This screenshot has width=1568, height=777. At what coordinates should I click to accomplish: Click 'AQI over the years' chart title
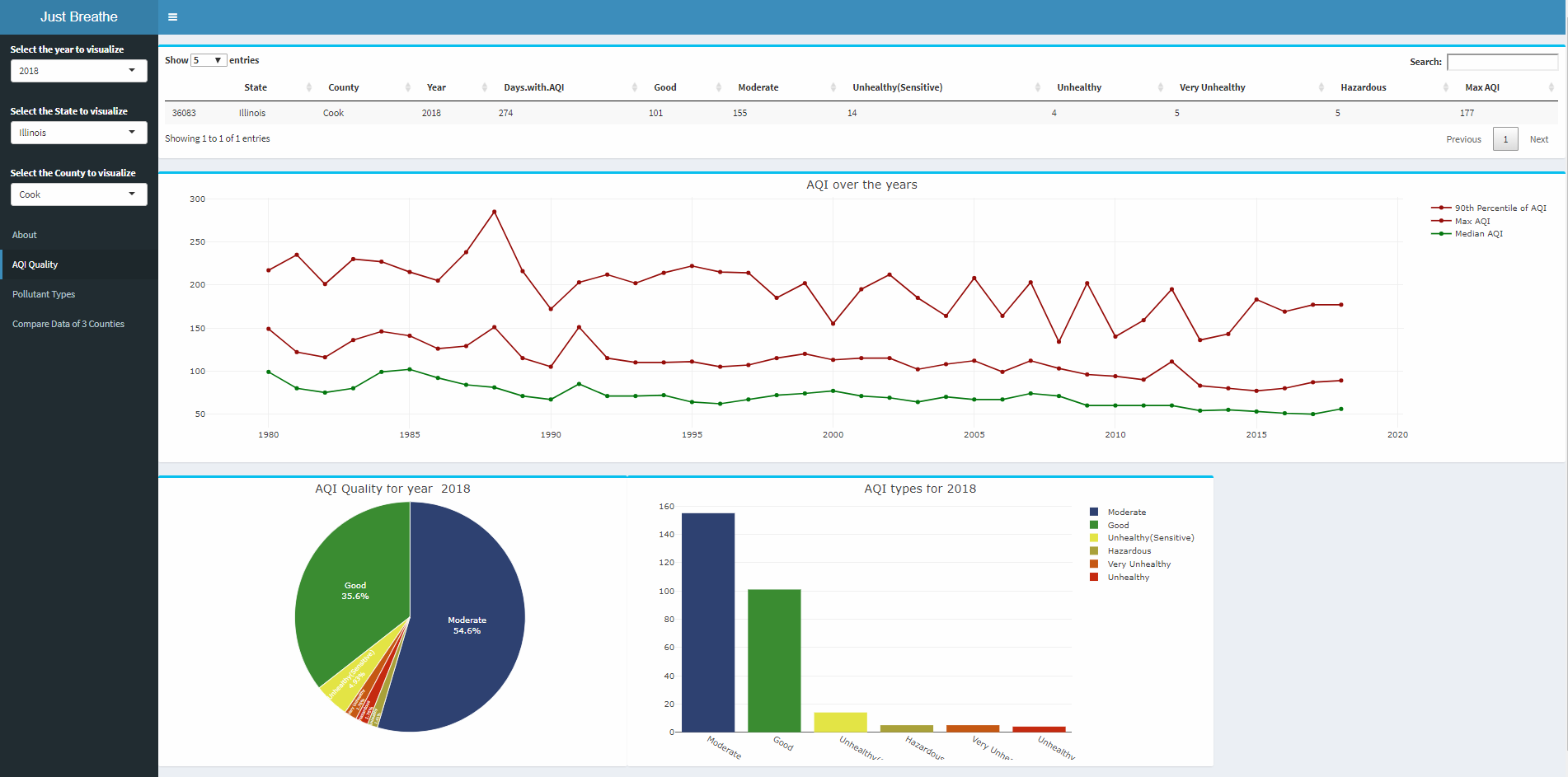(x=861, y=185)
